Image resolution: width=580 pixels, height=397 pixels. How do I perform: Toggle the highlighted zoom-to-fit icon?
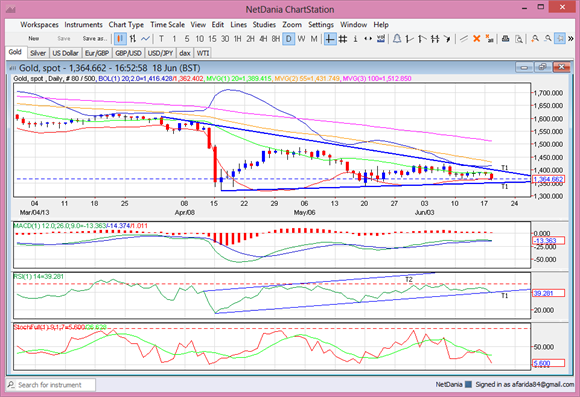(560, 38)
